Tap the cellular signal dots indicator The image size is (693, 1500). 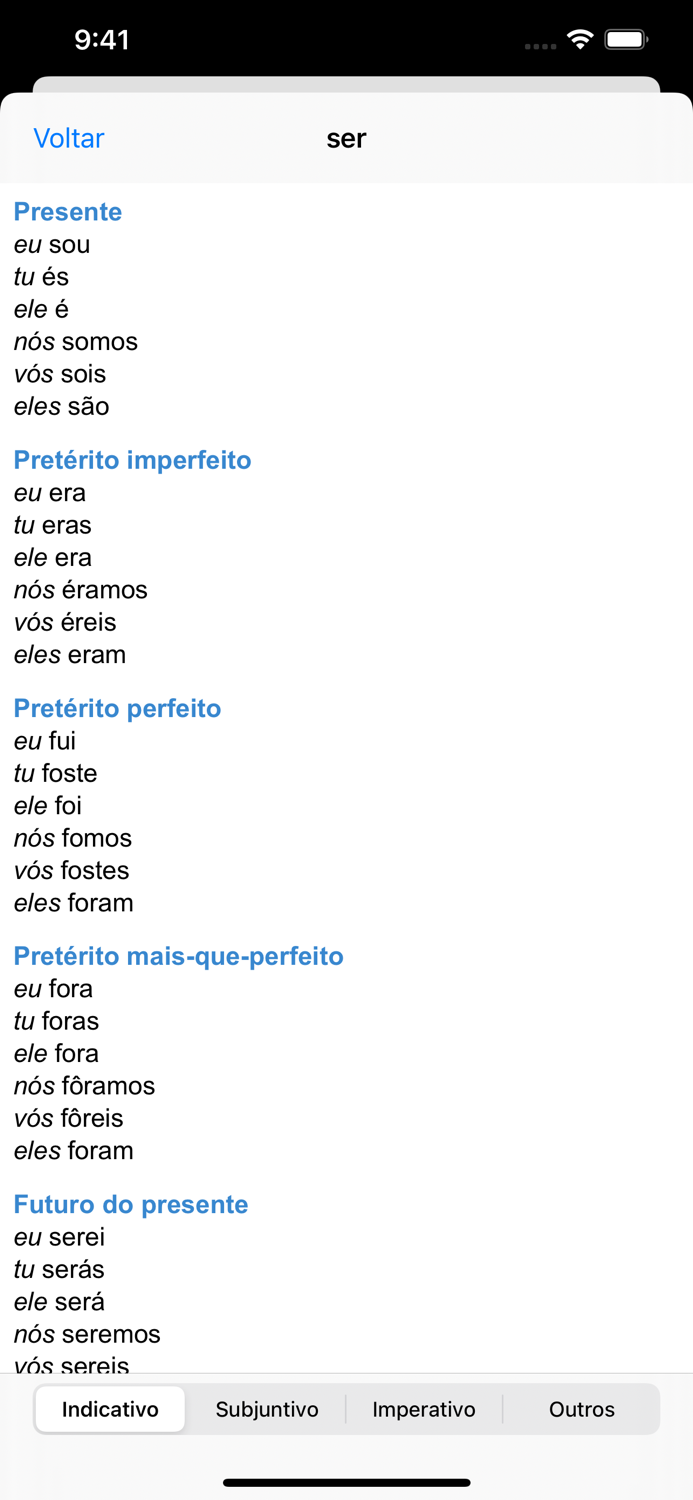[539, 44]
